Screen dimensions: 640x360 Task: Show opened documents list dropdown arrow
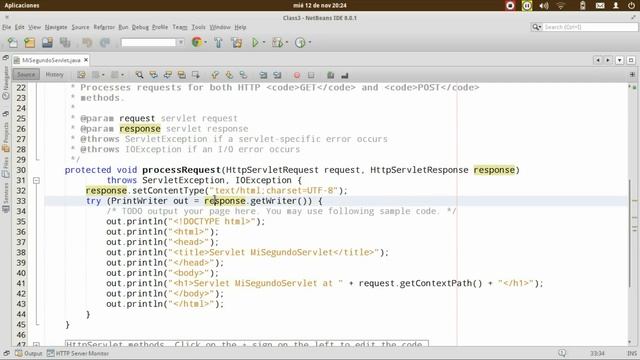click(620, 60)
